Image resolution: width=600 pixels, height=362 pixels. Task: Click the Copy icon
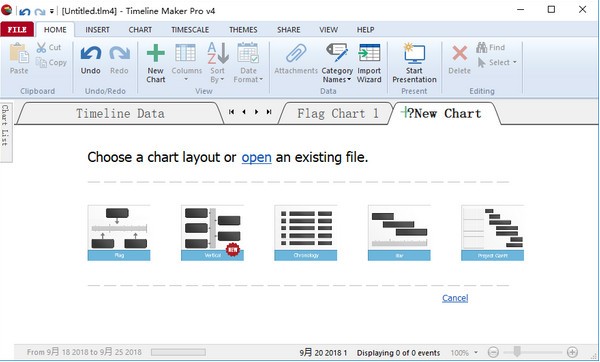point(41,62)
